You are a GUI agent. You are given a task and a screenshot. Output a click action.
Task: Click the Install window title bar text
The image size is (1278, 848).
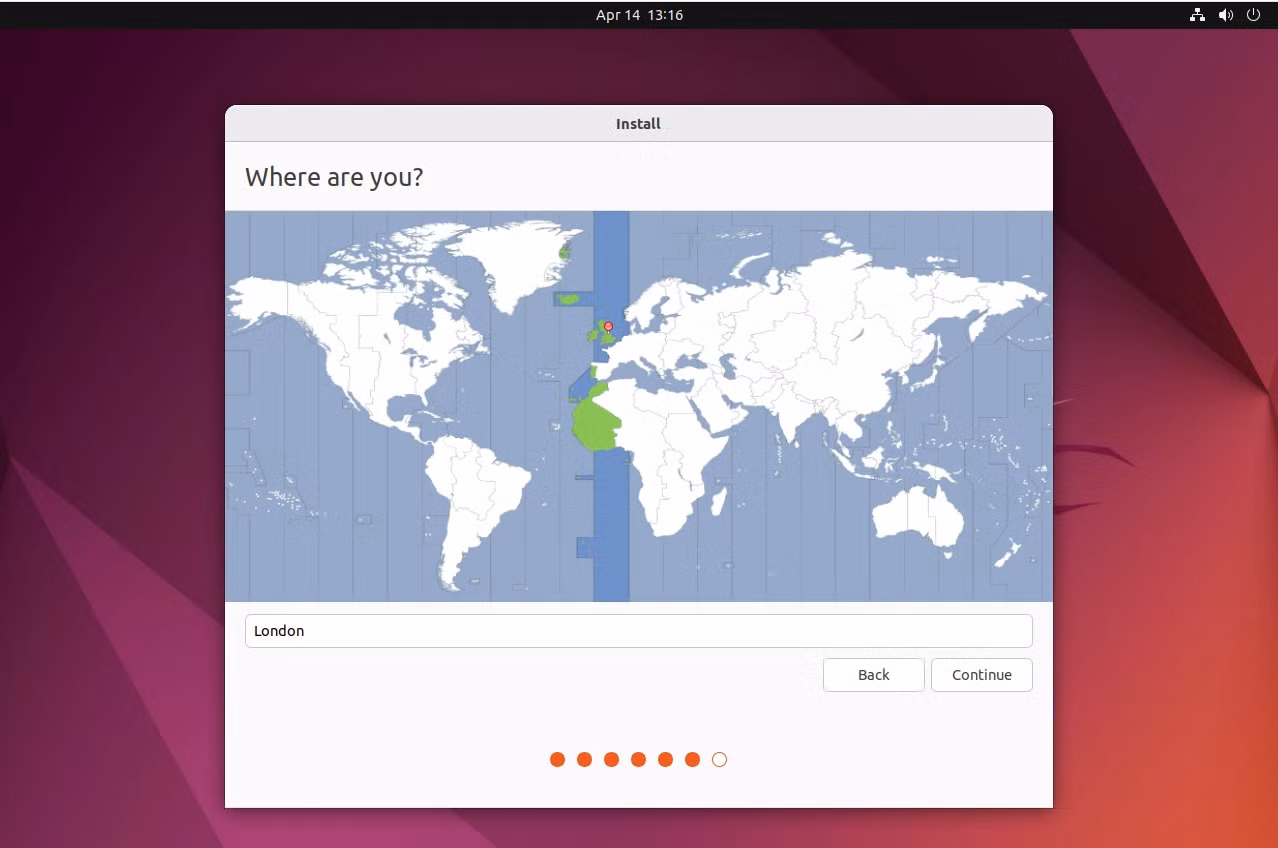[x=638, y=124]
